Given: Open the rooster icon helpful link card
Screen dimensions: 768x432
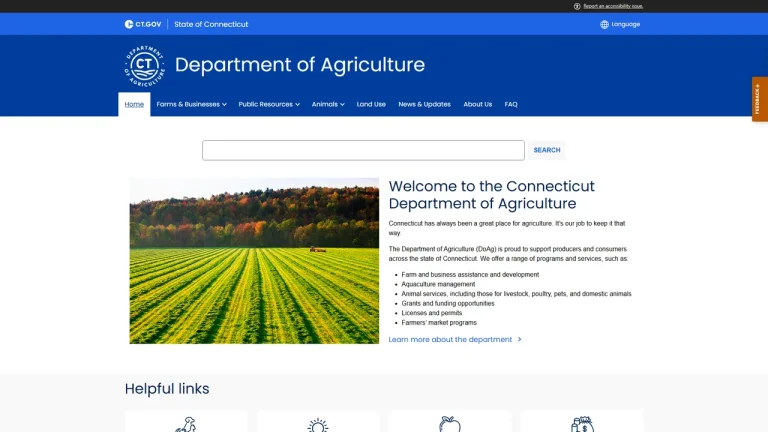Looking at the screenshot, I should 186,422.
